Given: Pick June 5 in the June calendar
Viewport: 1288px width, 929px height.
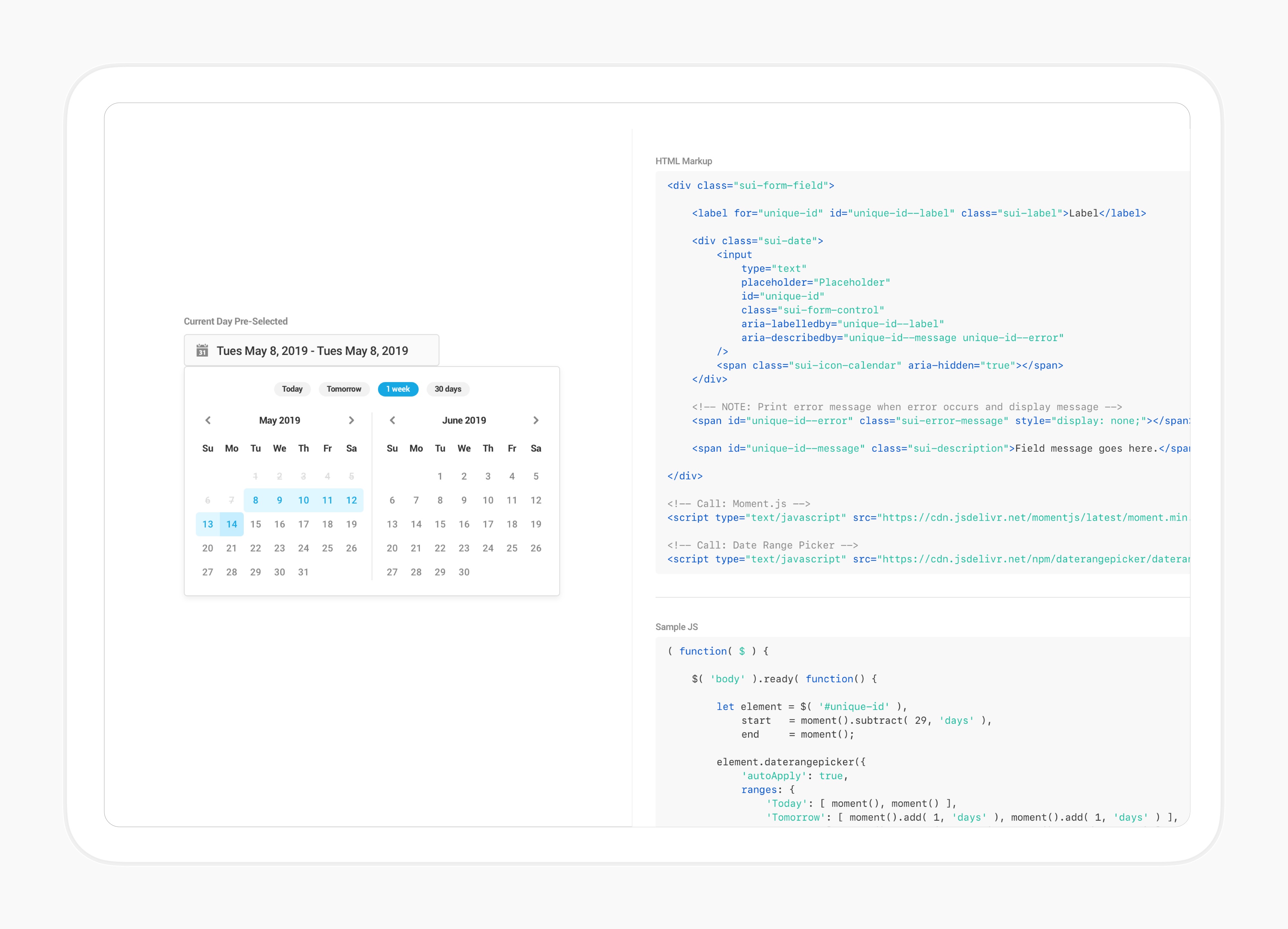Looking at the screenshot, I should coord(535,477).
